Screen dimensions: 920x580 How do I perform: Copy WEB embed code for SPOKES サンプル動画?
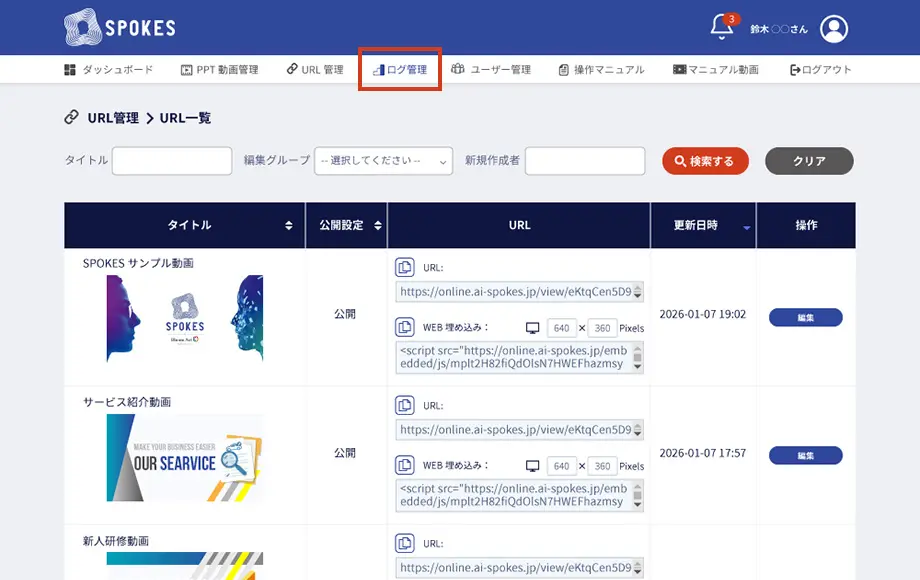(x=405, y=327)
